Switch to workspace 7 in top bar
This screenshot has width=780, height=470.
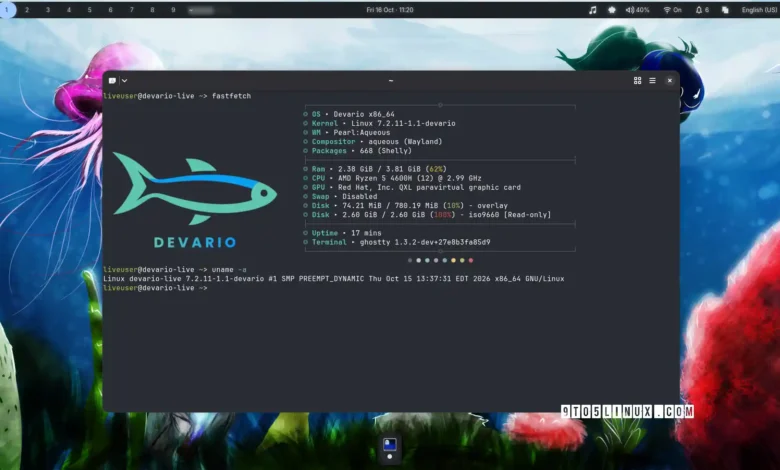(x=132, y=9)
